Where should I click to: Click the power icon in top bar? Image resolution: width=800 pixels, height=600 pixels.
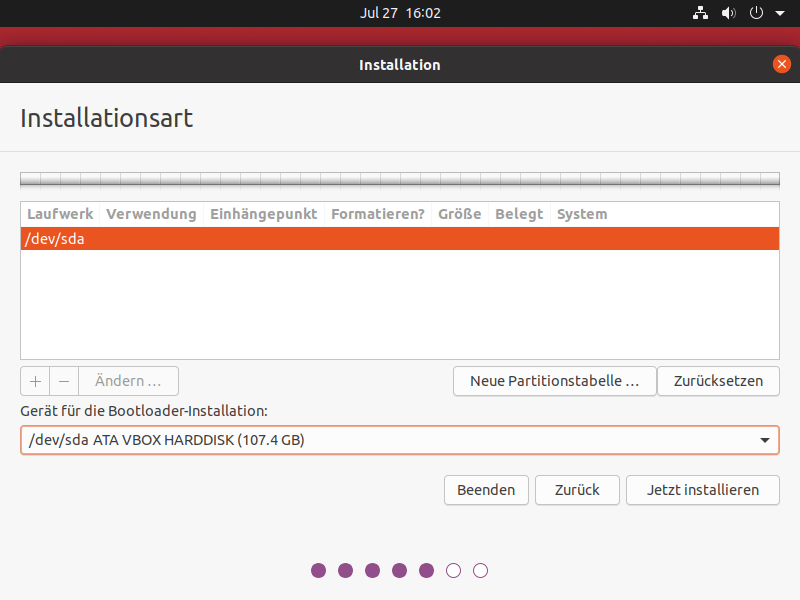tap(756, 13)
